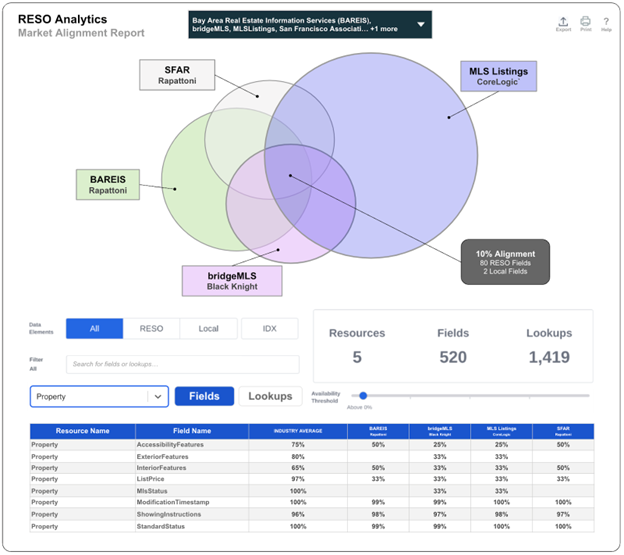
Task: Click the Print icon
Action: click(x=587, y=24)
